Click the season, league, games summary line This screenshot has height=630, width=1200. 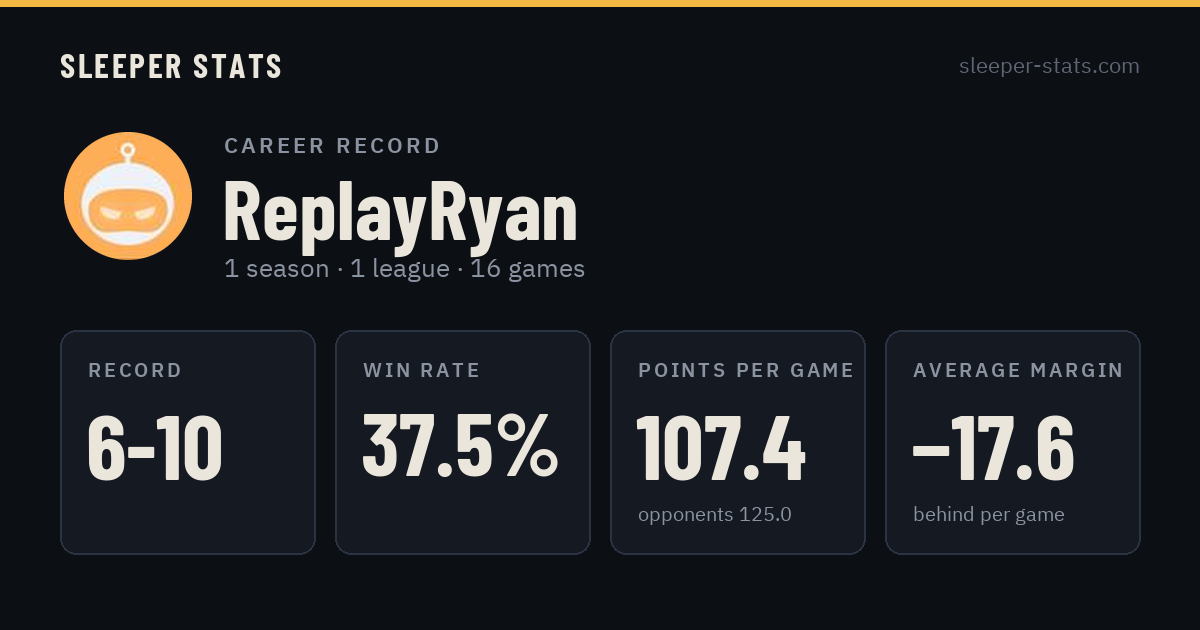click(404, 269)
